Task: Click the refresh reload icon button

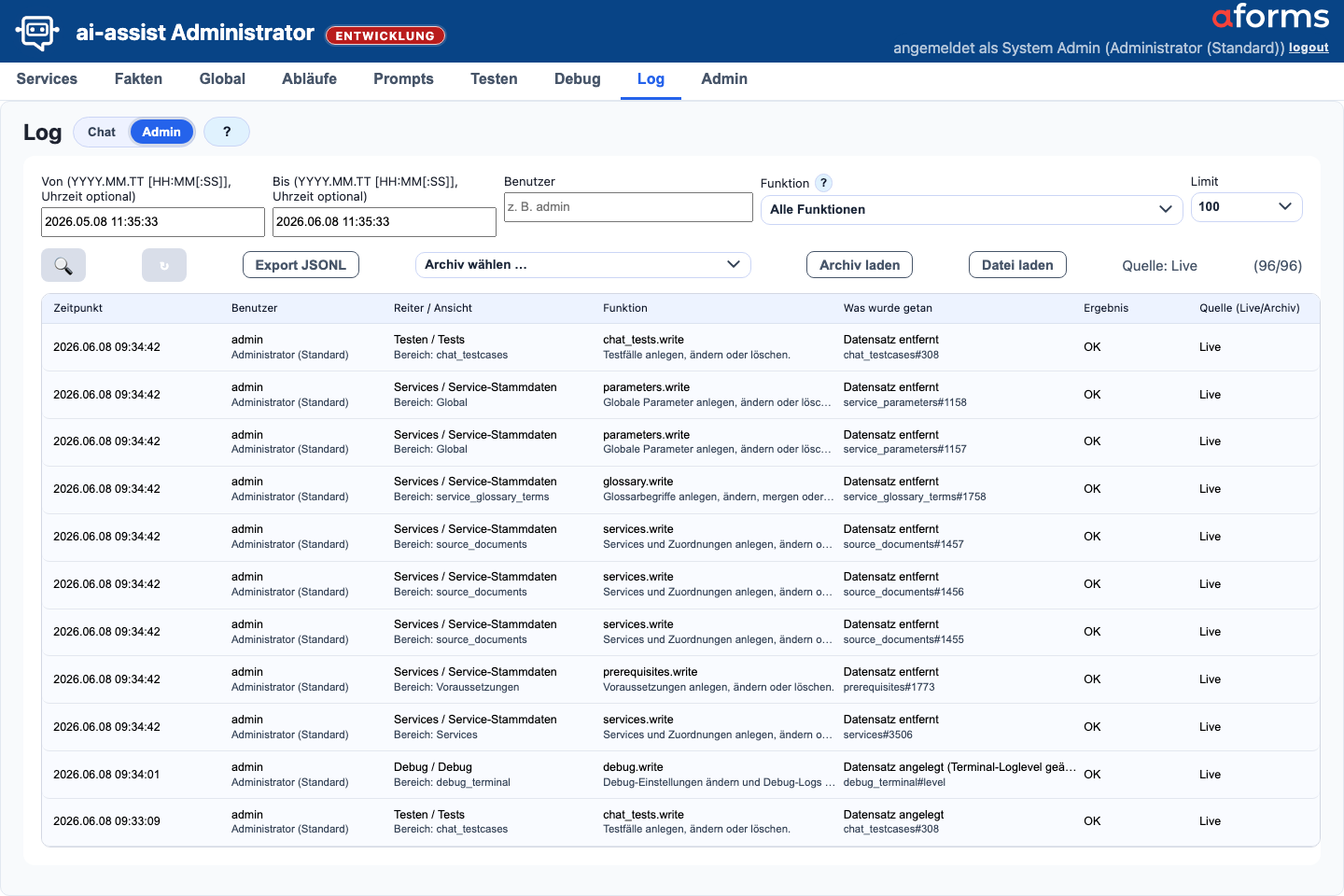Action: (164, 265)
